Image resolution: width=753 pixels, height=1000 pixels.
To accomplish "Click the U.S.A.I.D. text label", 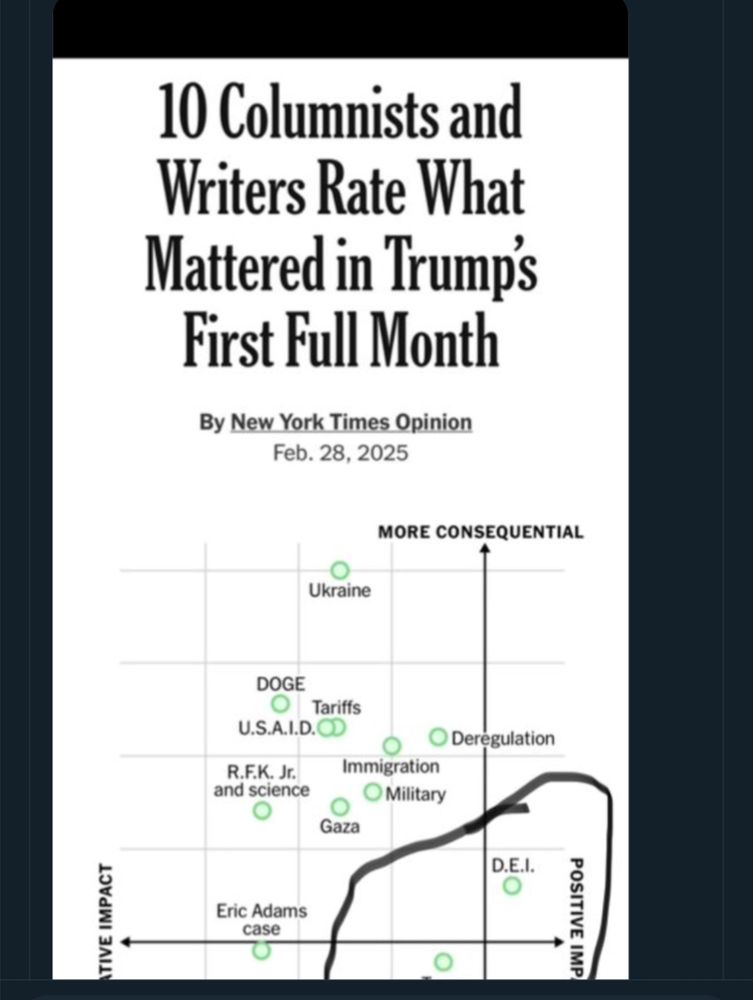I will [277, 728].
